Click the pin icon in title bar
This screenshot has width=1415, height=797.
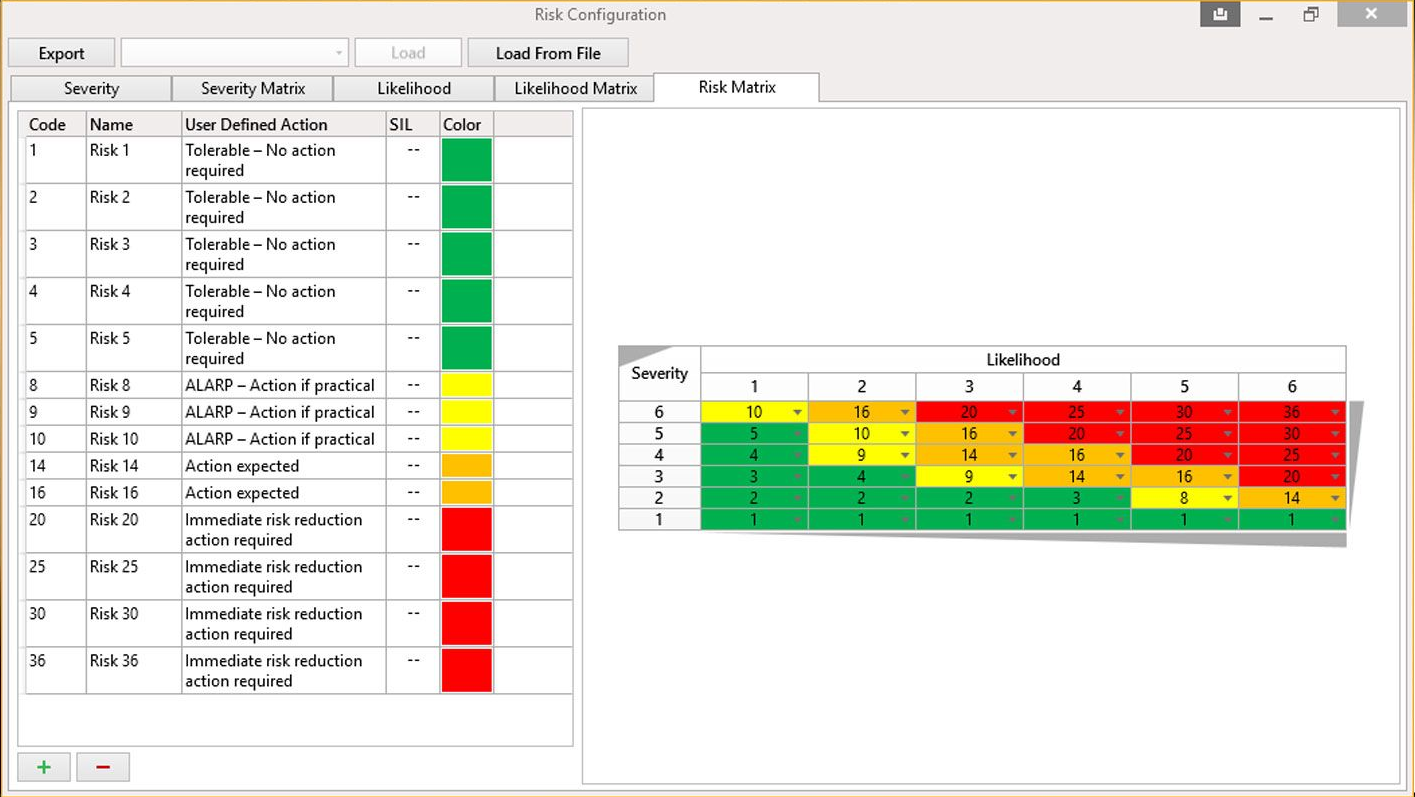1220,15
